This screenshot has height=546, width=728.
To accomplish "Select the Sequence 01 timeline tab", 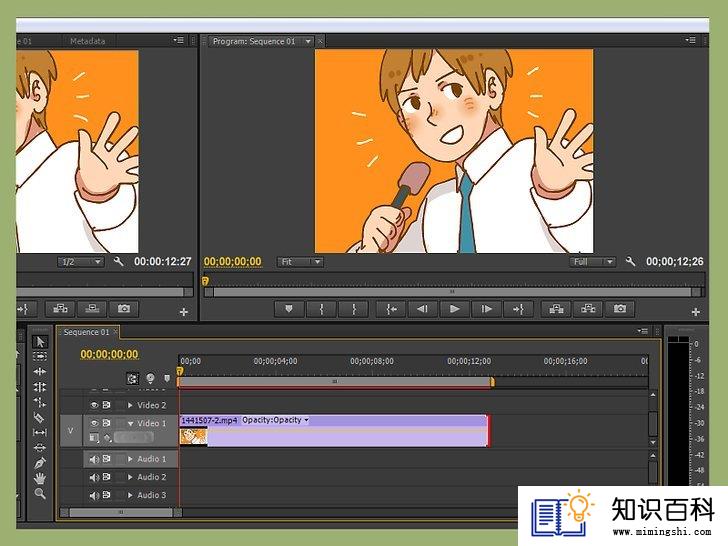I will click(86, 332).
